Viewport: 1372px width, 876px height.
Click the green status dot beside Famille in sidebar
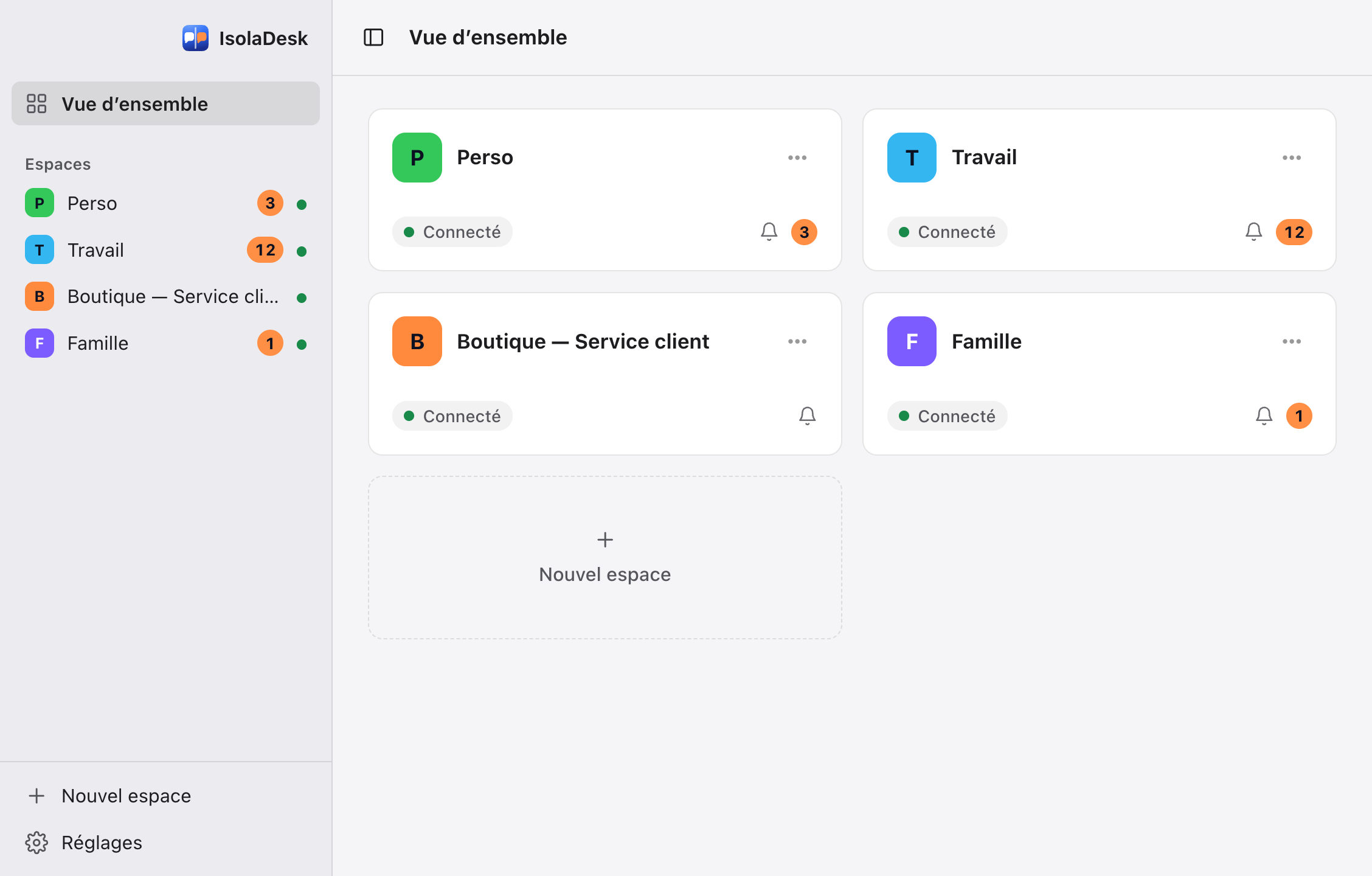pos(302,344)
